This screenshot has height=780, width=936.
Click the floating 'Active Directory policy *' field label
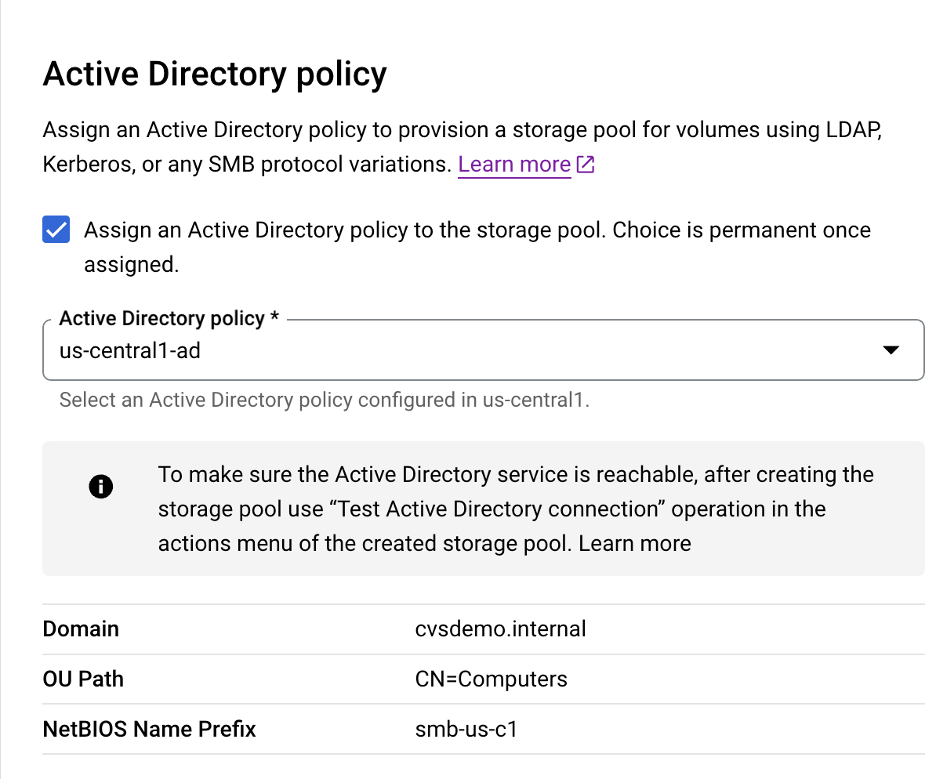168,319
